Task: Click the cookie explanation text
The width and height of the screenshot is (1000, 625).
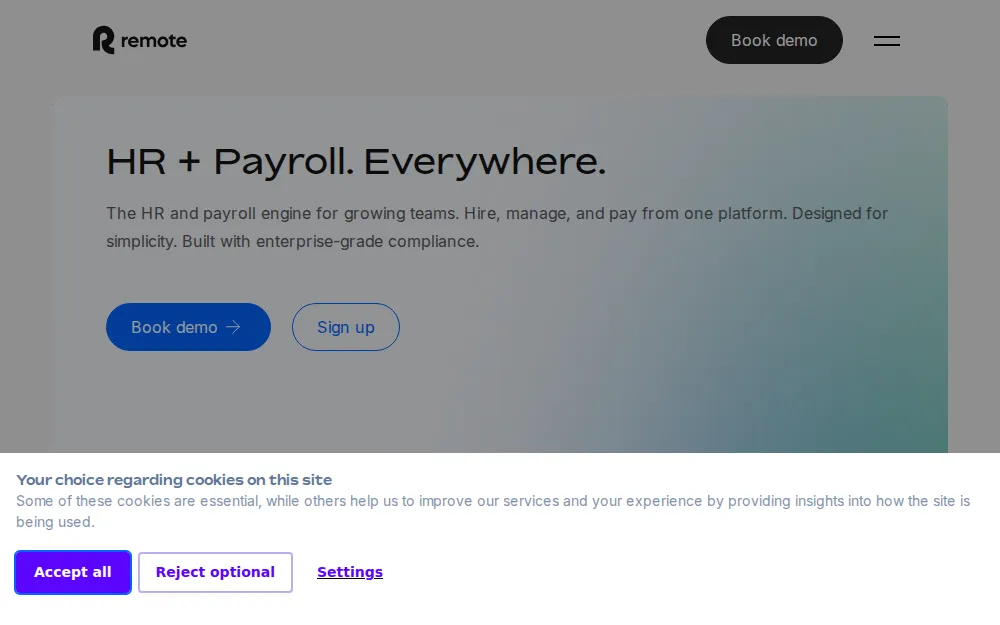Action: click(x=492, y=501)
